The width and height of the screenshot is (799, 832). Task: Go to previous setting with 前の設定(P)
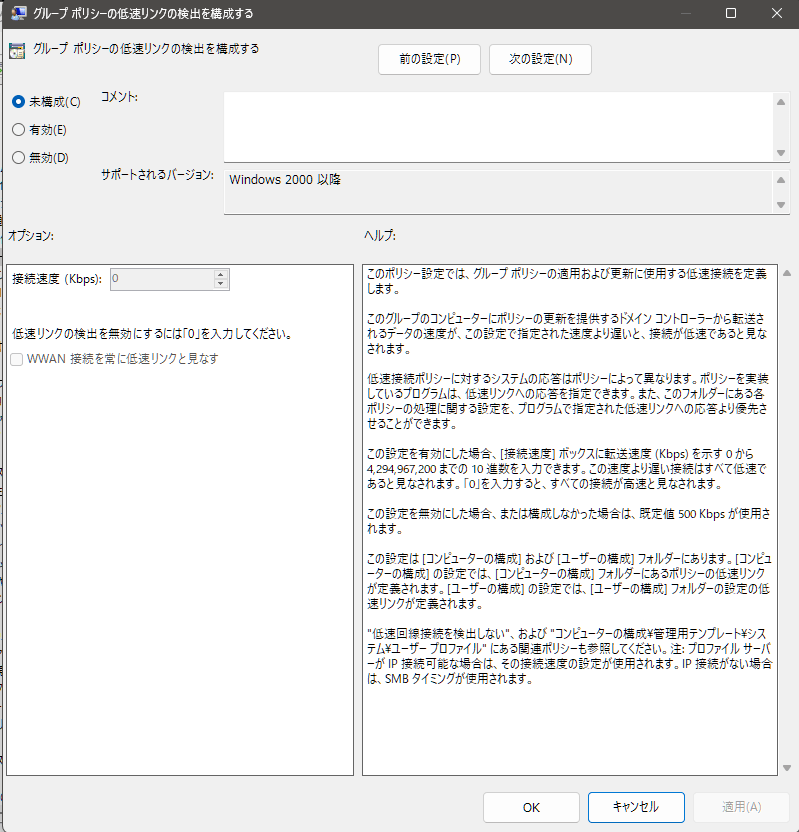click(429, 59)
